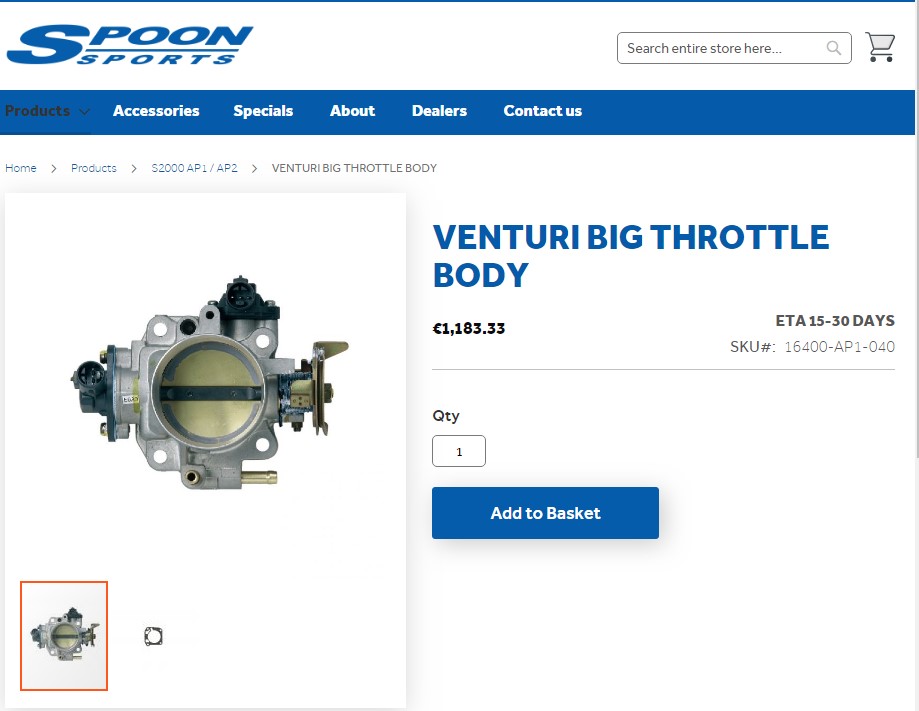Image resolution: width=919 pixels, height=711 pixels.
Task: Select the throttle body thumbnail
Action: coord(64,635)
